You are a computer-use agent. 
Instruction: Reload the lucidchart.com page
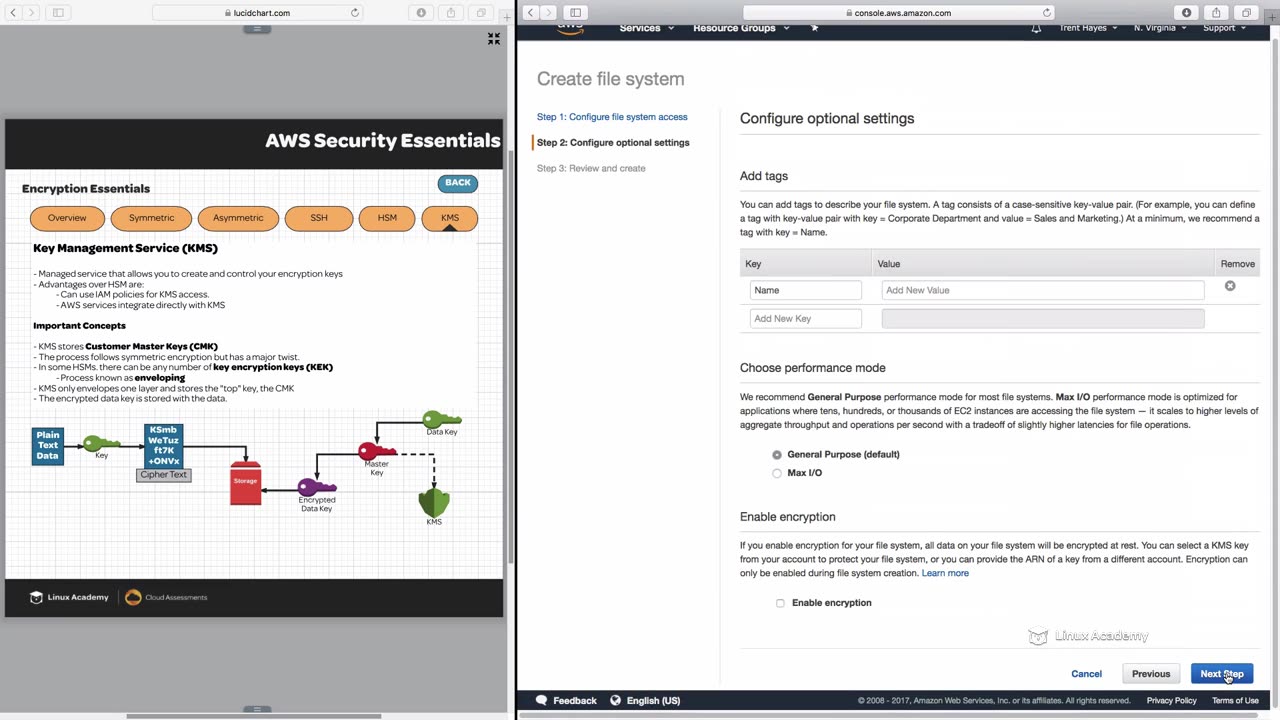(x=355, y=13)
